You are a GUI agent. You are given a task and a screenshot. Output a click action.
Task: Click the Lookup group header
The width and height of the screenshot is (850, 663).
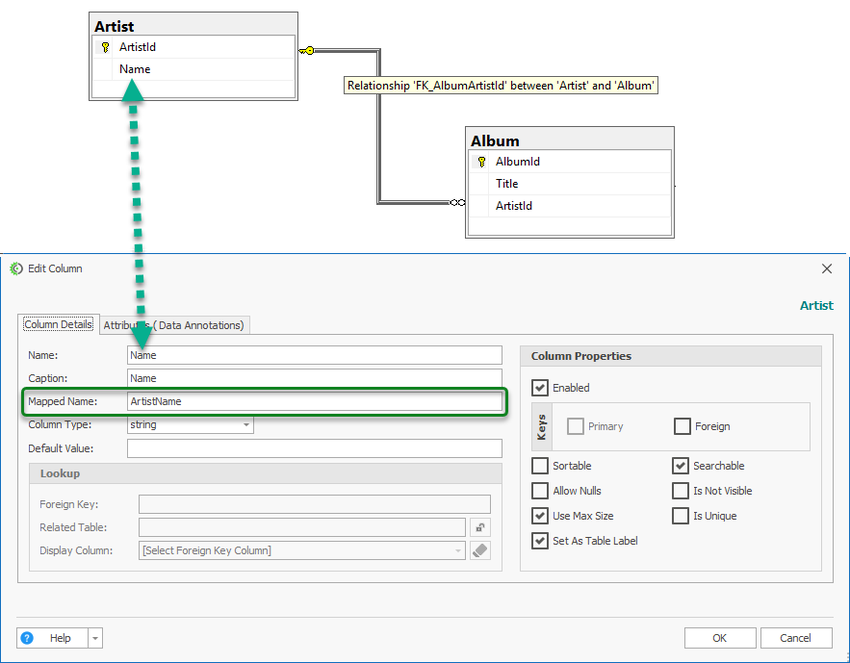pos(266,474)
